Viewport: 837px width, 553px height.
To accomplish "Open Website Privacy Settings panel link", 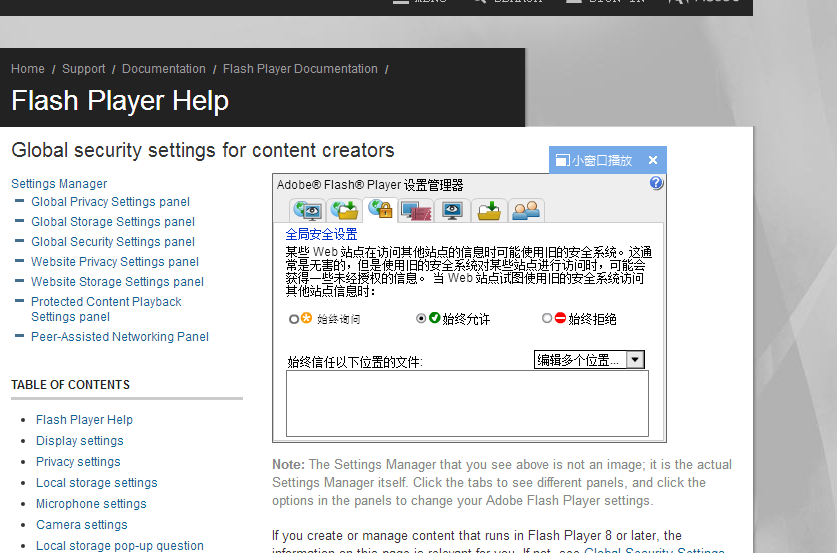I will [115, 262].
